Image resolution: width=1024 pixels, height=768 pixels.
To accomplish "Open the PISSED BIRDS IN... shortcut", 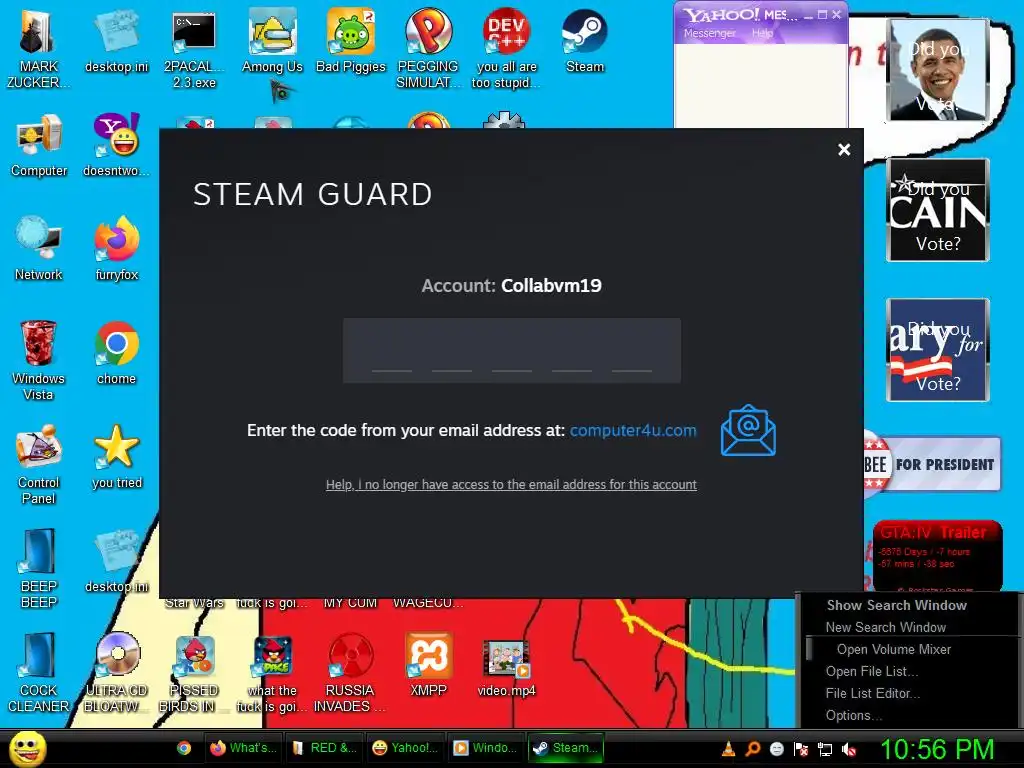I will pyautogui.click(x=194, y=672).
